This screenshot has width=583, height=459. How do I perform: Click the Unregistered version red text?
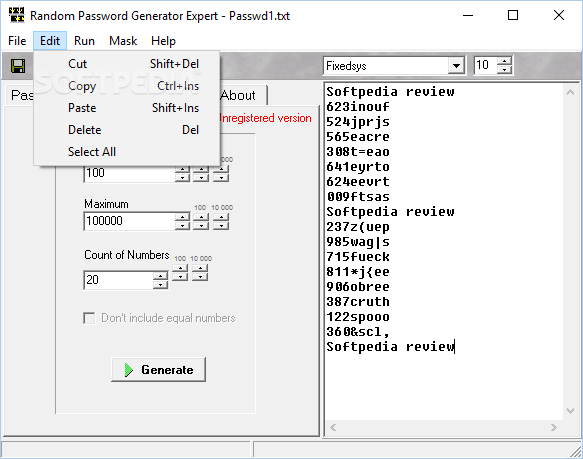(265, 118)
